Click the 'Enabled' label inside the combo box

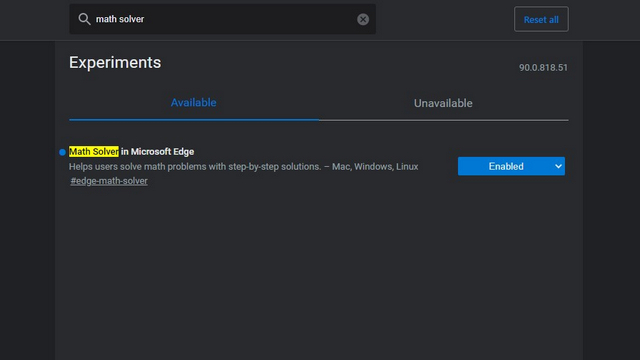[x=506, y=166]
